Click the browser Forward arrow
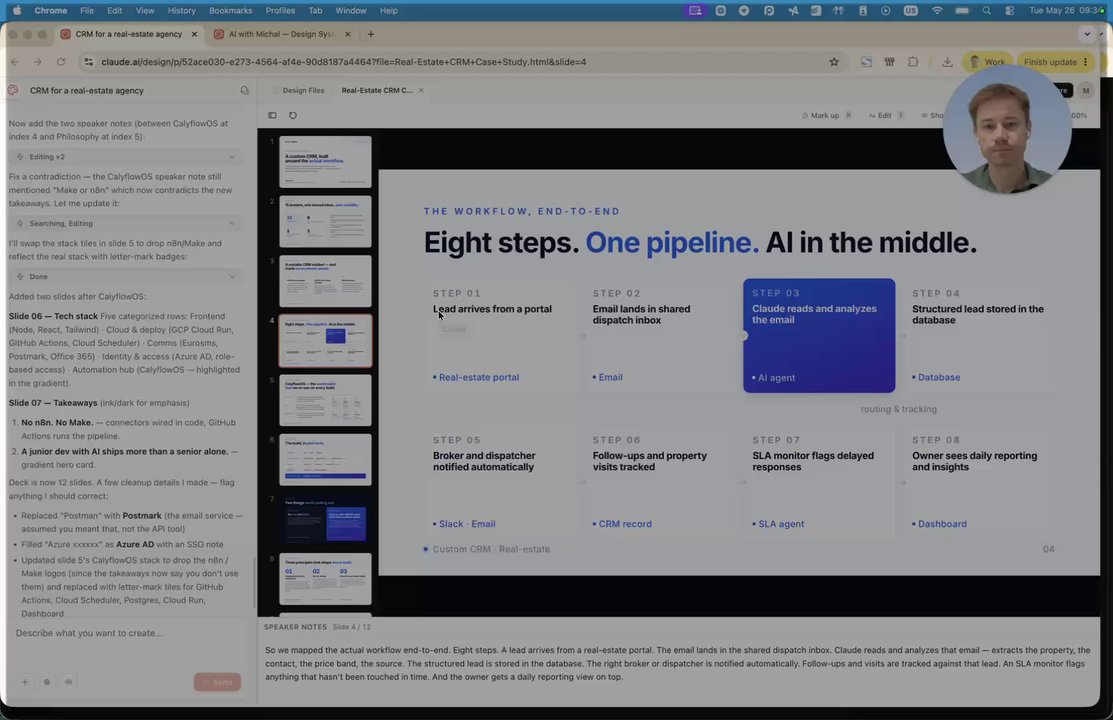 tap(38, 62)
